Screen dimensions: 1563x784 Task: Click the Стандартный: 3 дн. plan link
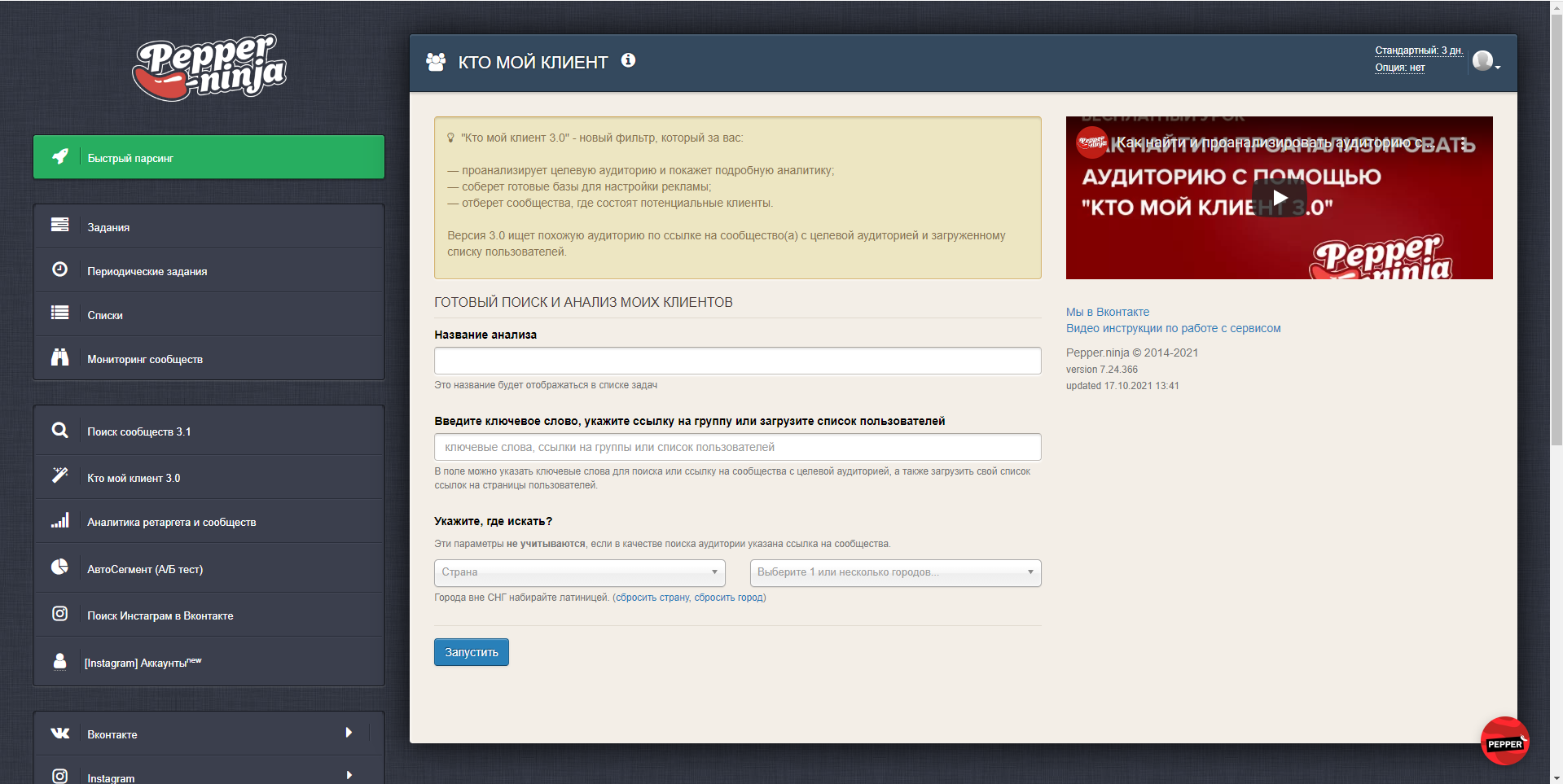point(1419,50)
